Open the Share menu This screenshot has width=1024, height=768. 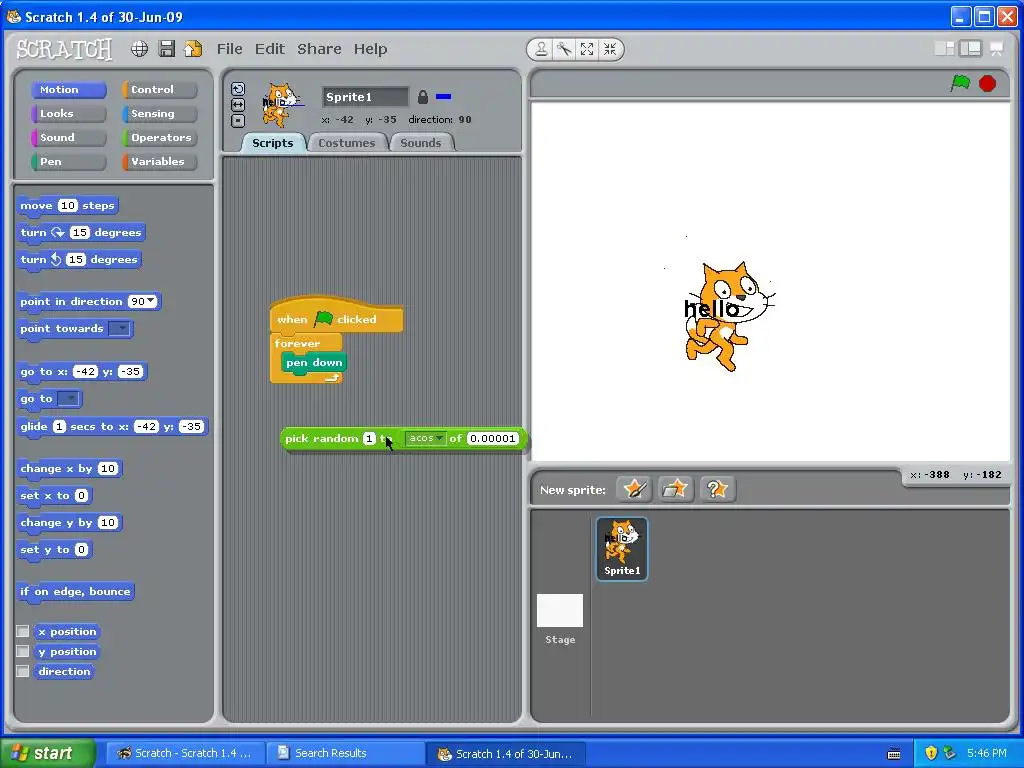pyautogui.click(x=319, y=49)
